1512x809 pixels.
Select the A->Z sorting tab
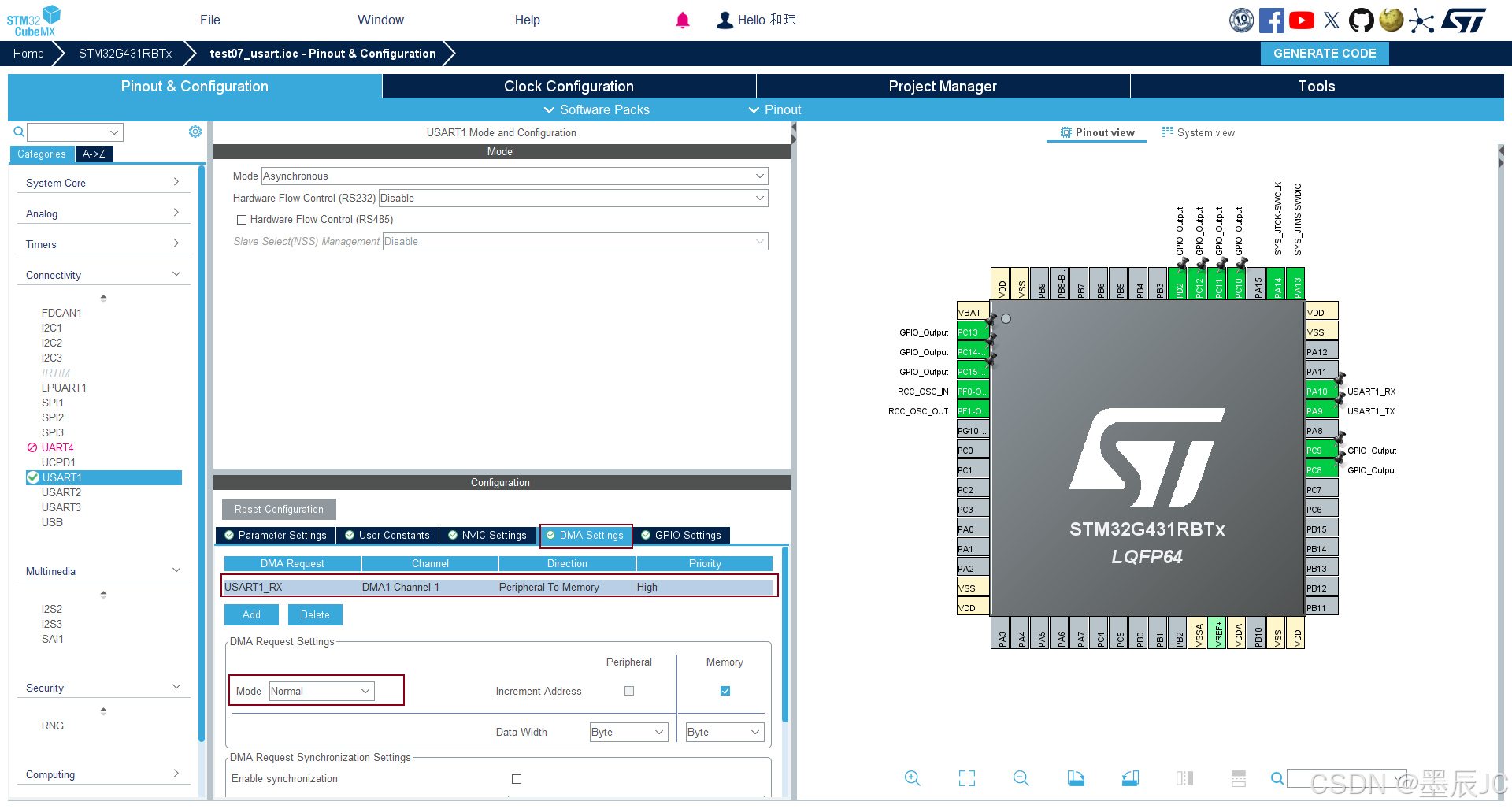[94, 154]
